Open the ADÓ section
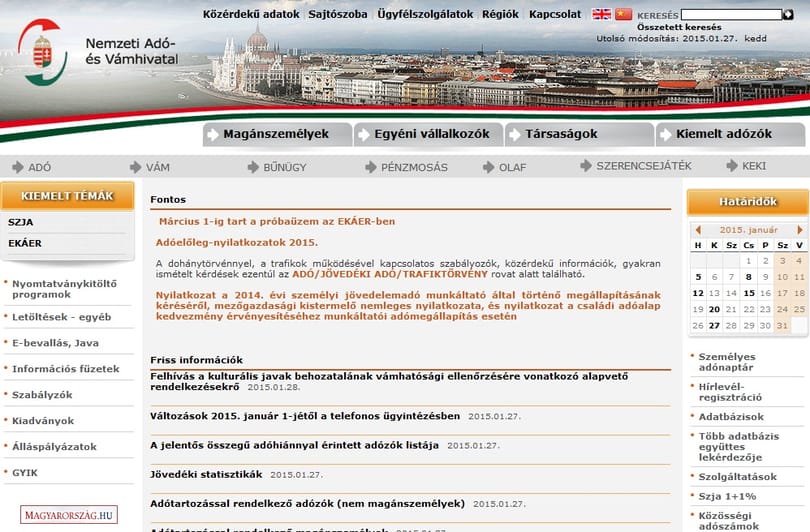Viewport: 810px width, 532px height. pyautogui.click(x=39, y=167)
